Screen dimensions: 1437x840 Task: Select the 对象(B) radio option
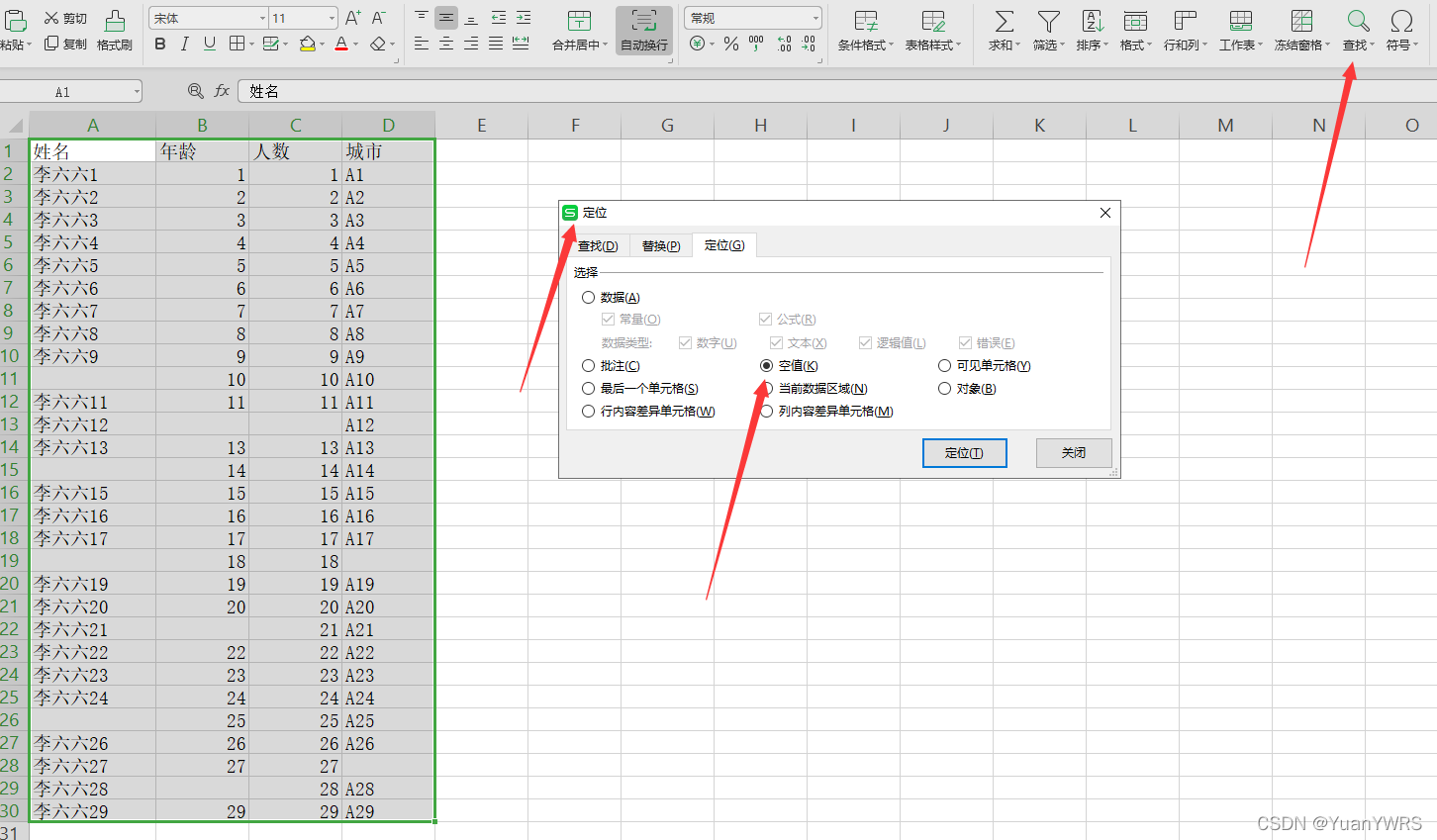944,389
